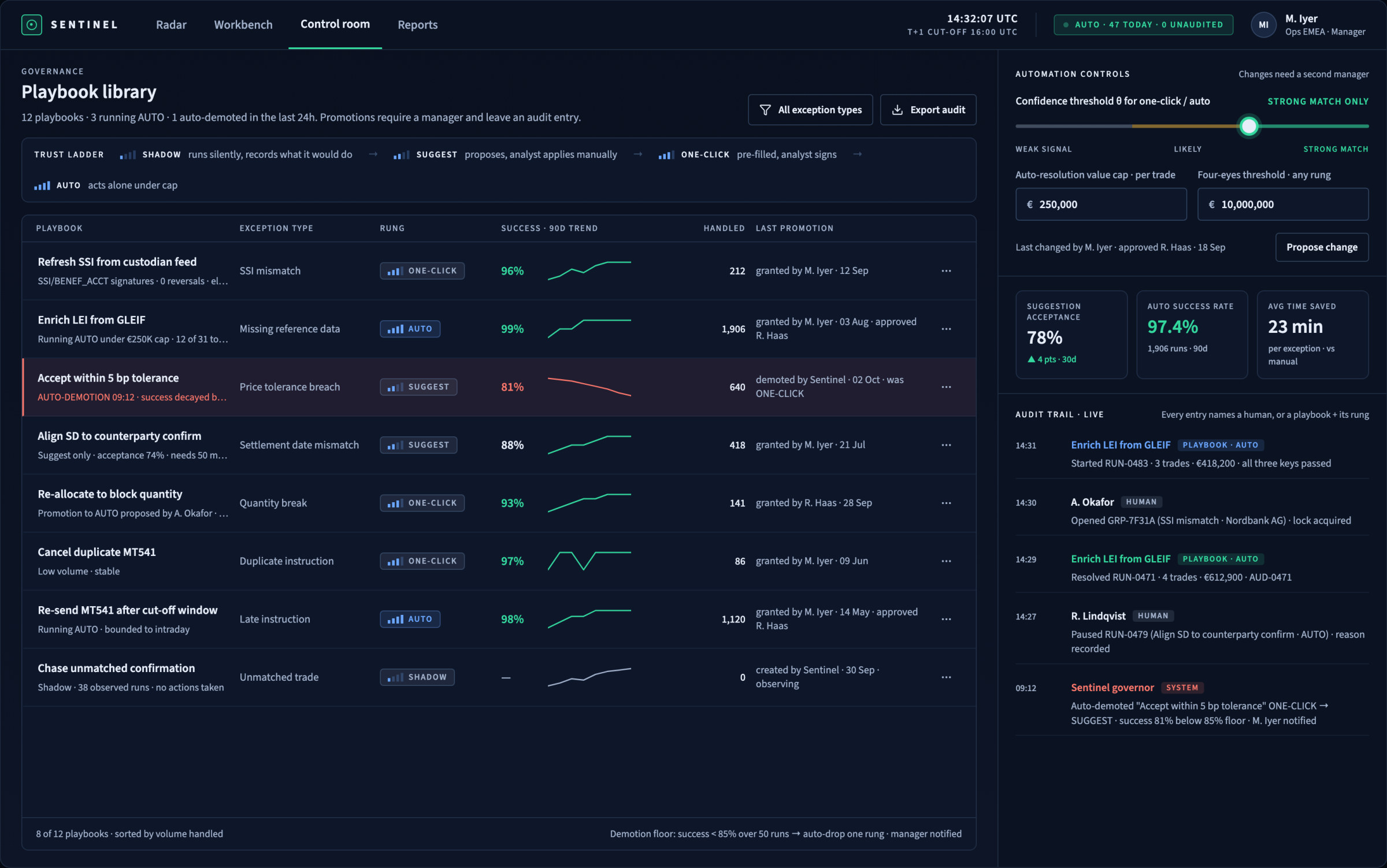Open row menu for Chase unmatched confirmation

[x=946, y=677]
